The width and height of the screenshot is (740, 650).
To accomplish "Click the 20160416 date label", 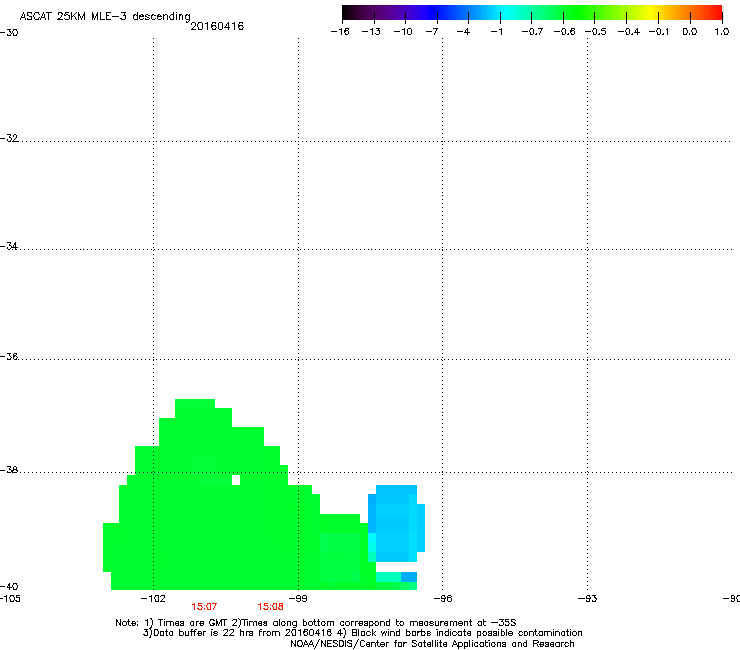I will [217, 26].
